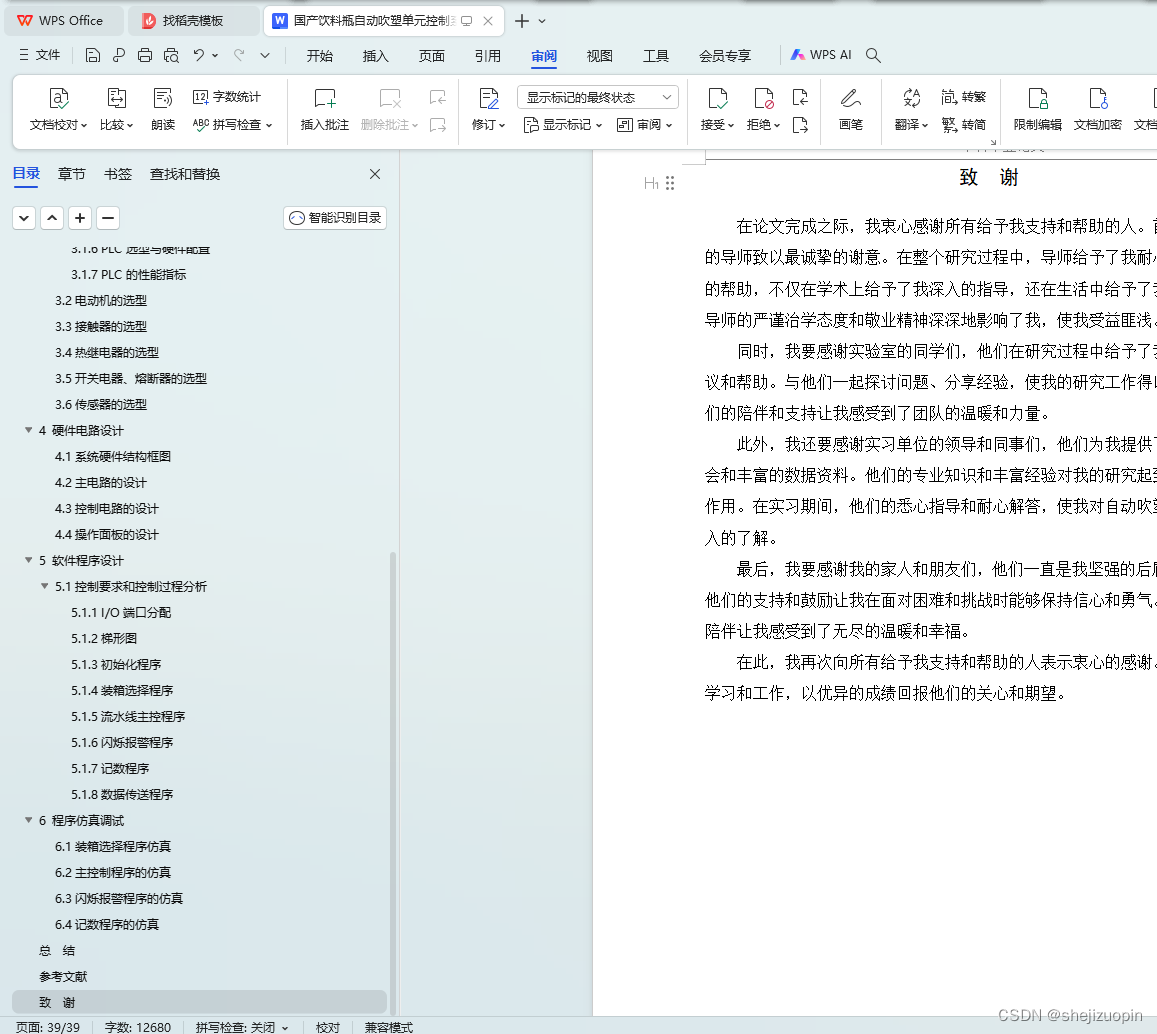Switch to the Chapters pane tab
The image size is (1157, 1034).
pyautogui.click(x=72, y=174)
